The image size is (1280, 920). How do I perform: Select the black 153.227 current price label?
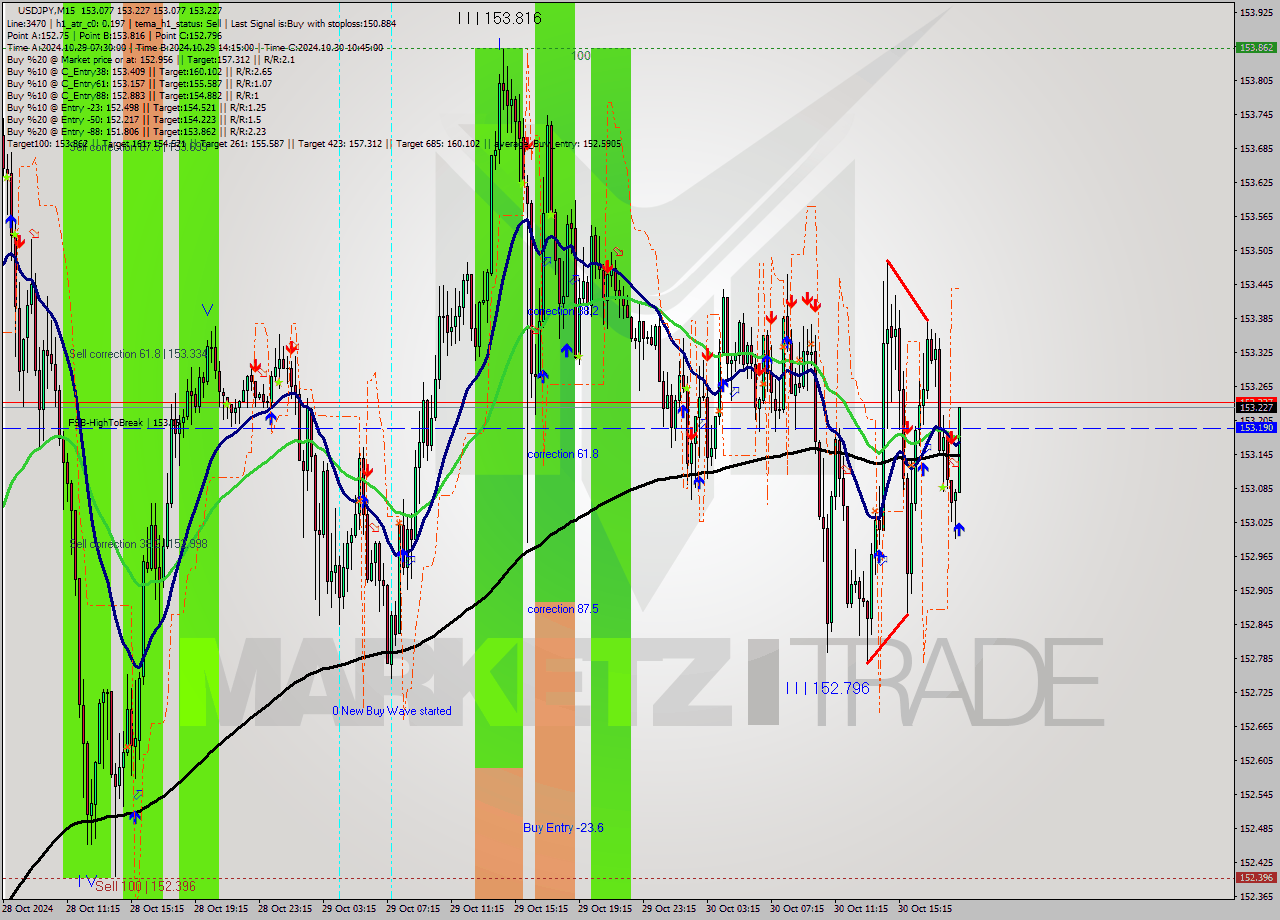click(1256, 407)
